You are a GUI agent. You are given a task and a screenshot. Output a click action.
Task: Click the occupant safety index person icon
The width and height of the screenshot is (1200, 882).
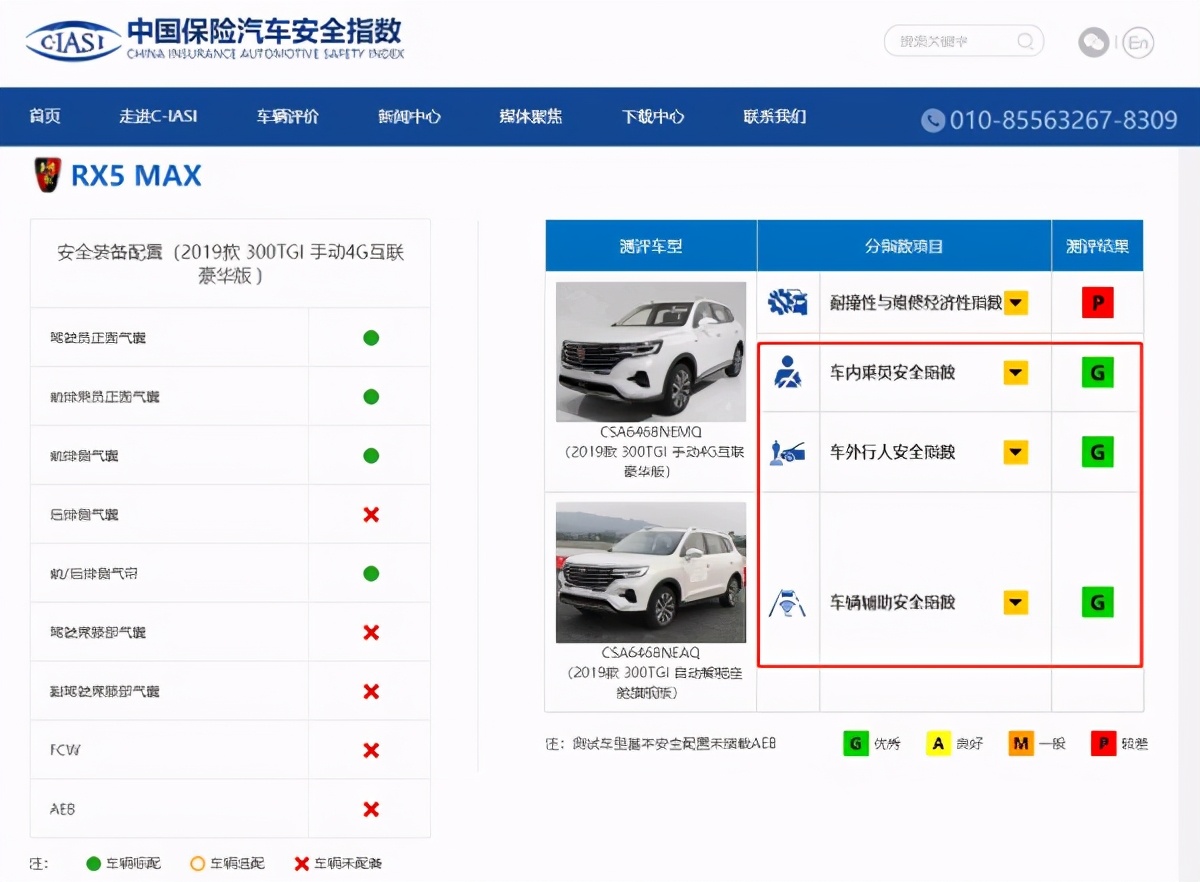787,372
